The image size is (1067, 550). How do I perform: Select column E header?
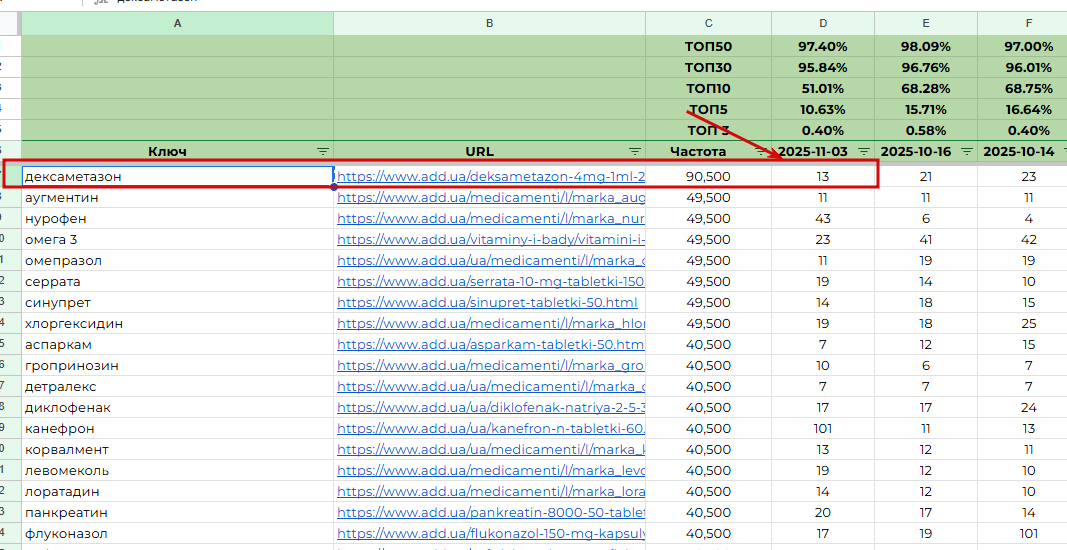(x=925, y=23)
